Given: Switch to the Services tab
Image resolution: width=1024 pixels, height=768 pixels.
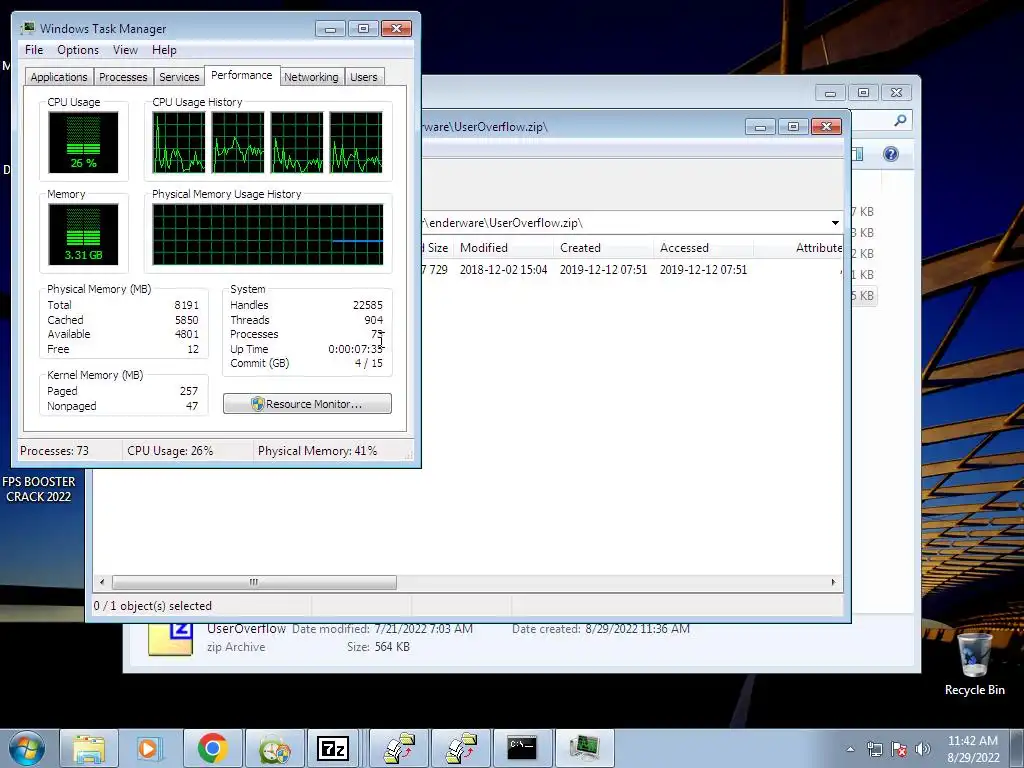Looking at the screenshot, I should coord(179,77).
